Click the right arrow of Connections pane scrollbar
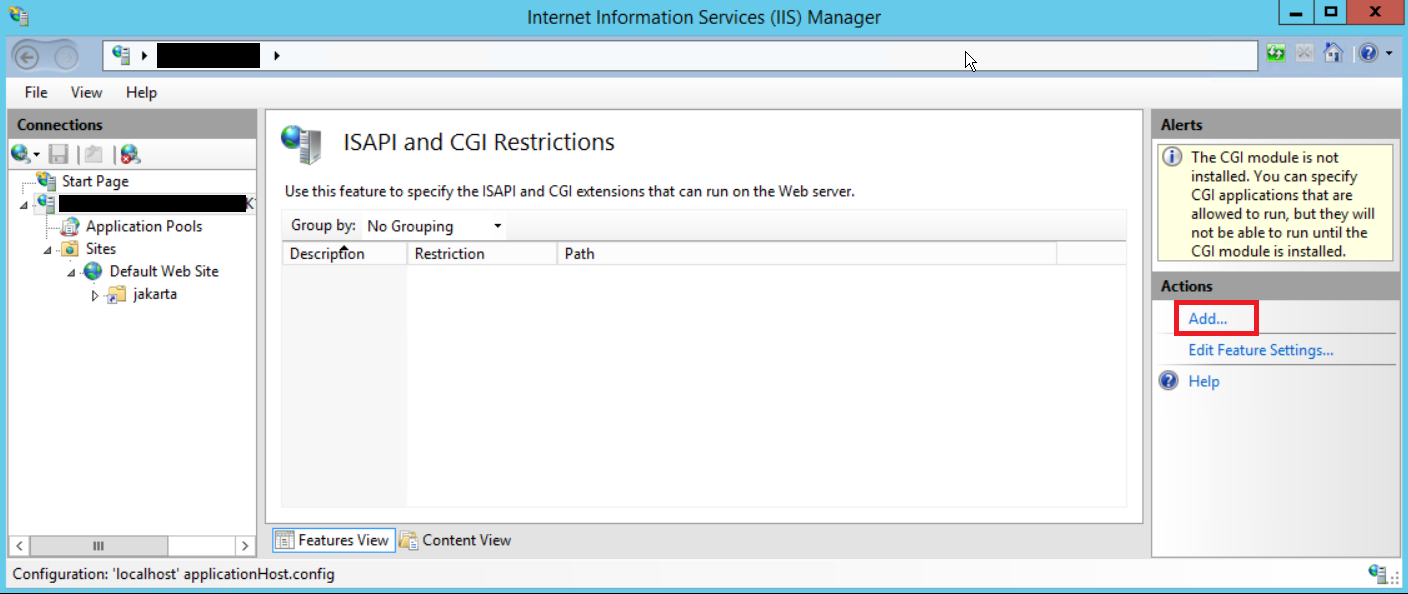Viewport: 1408px width, 594px height. (x=246, y=546)
